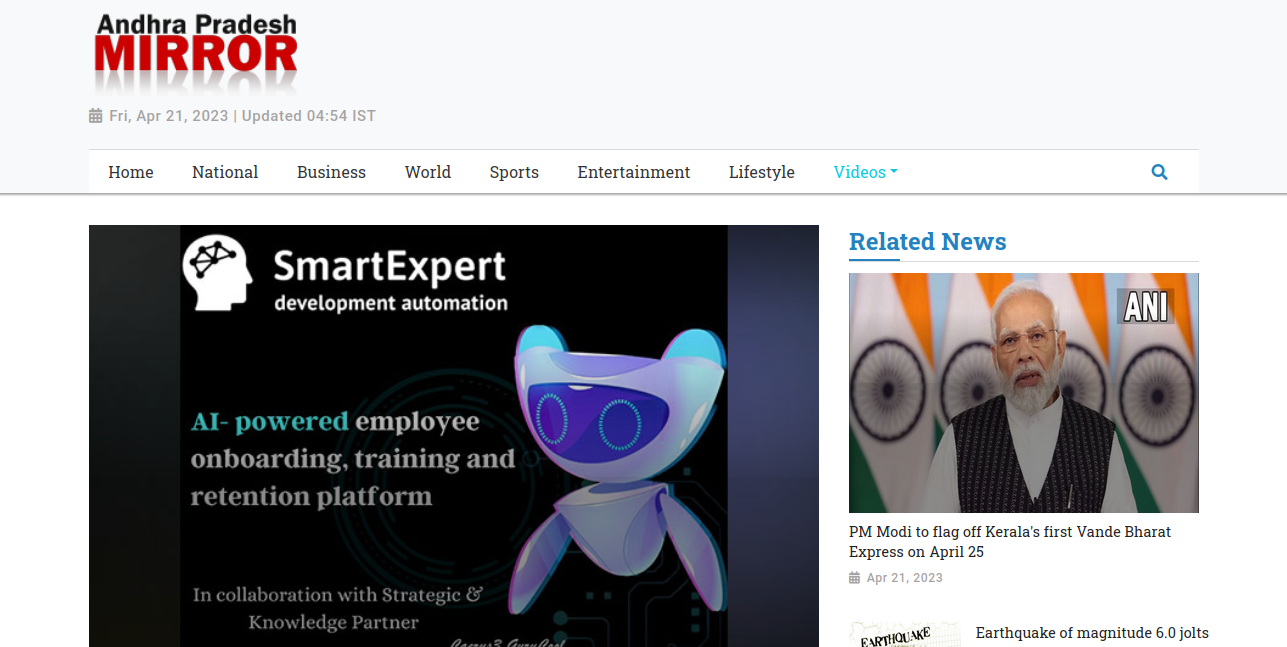This screenshot has height=647, width=1287.
Task: Expand the Videos dropdown menu
Action: click(x=865, y=172)
